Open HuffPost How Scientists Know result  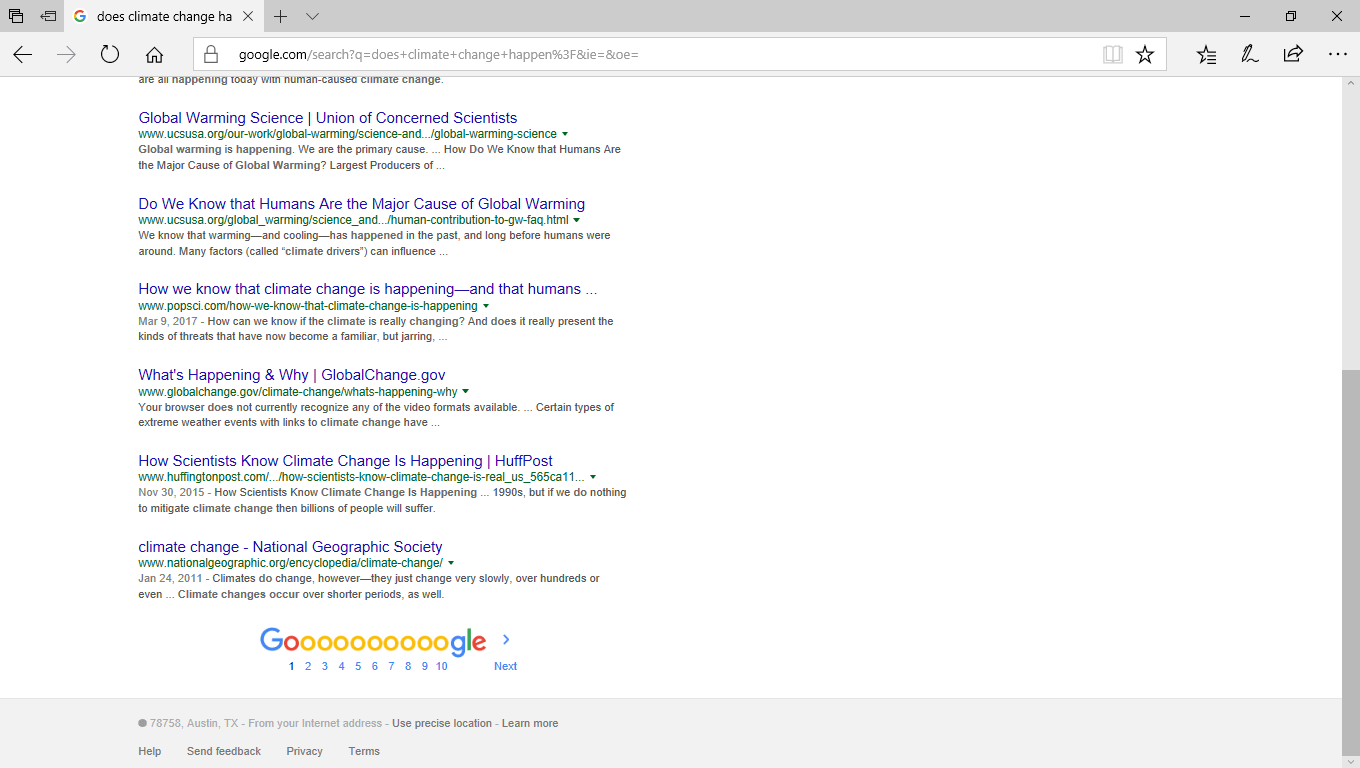346,461
